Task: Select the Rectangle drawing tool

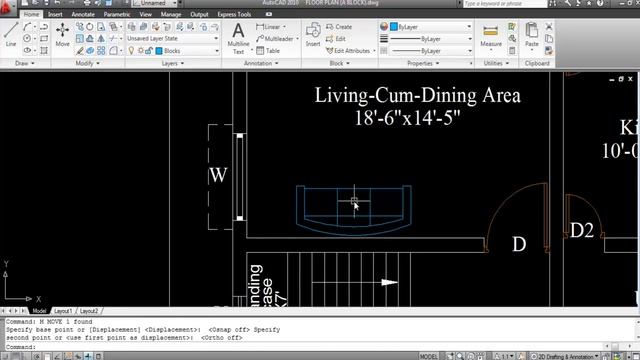Action: (44, 39)
